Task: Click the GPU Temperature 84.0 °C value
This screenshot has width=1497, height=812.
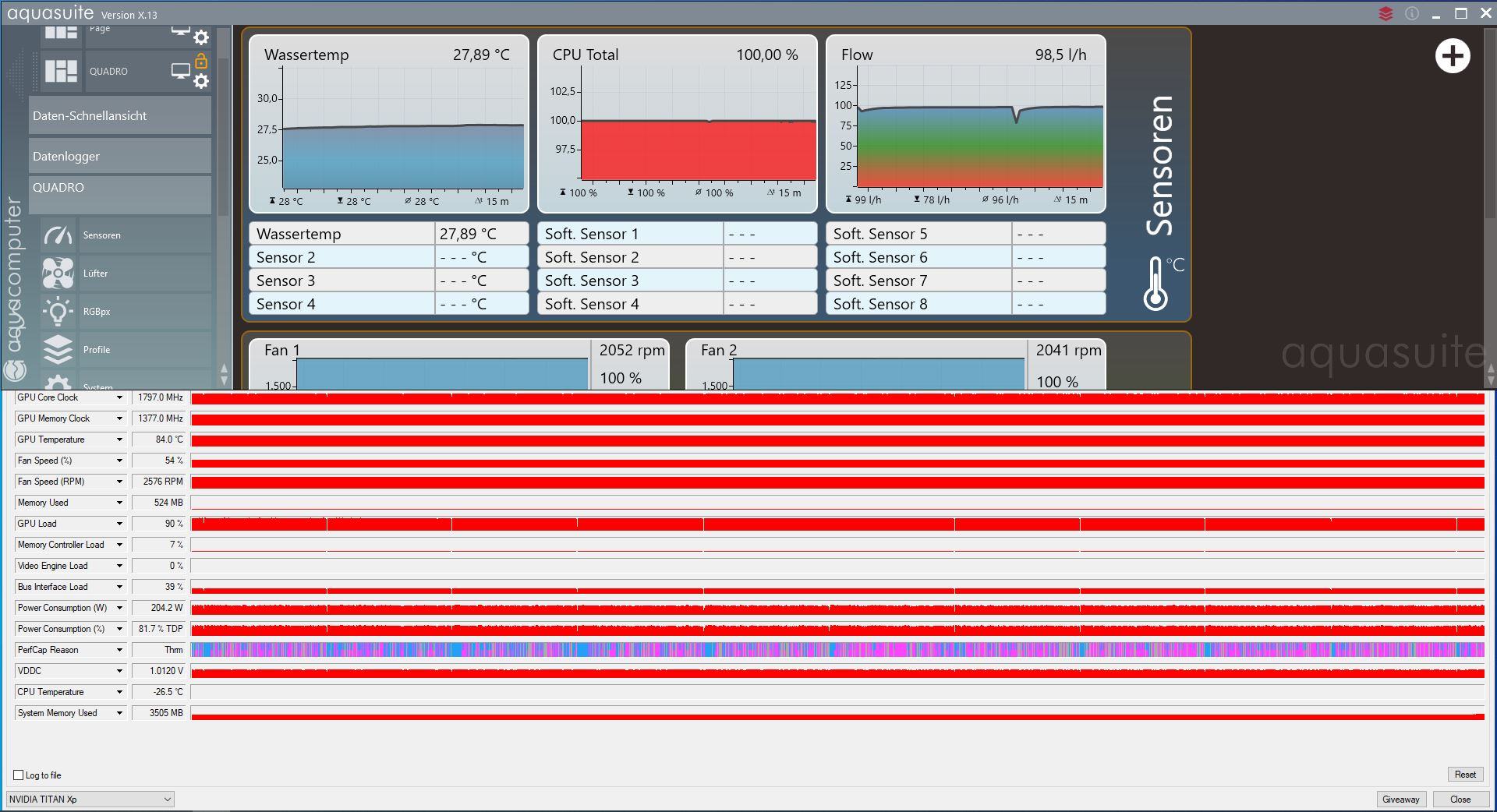Action: [x=159, y=440]
